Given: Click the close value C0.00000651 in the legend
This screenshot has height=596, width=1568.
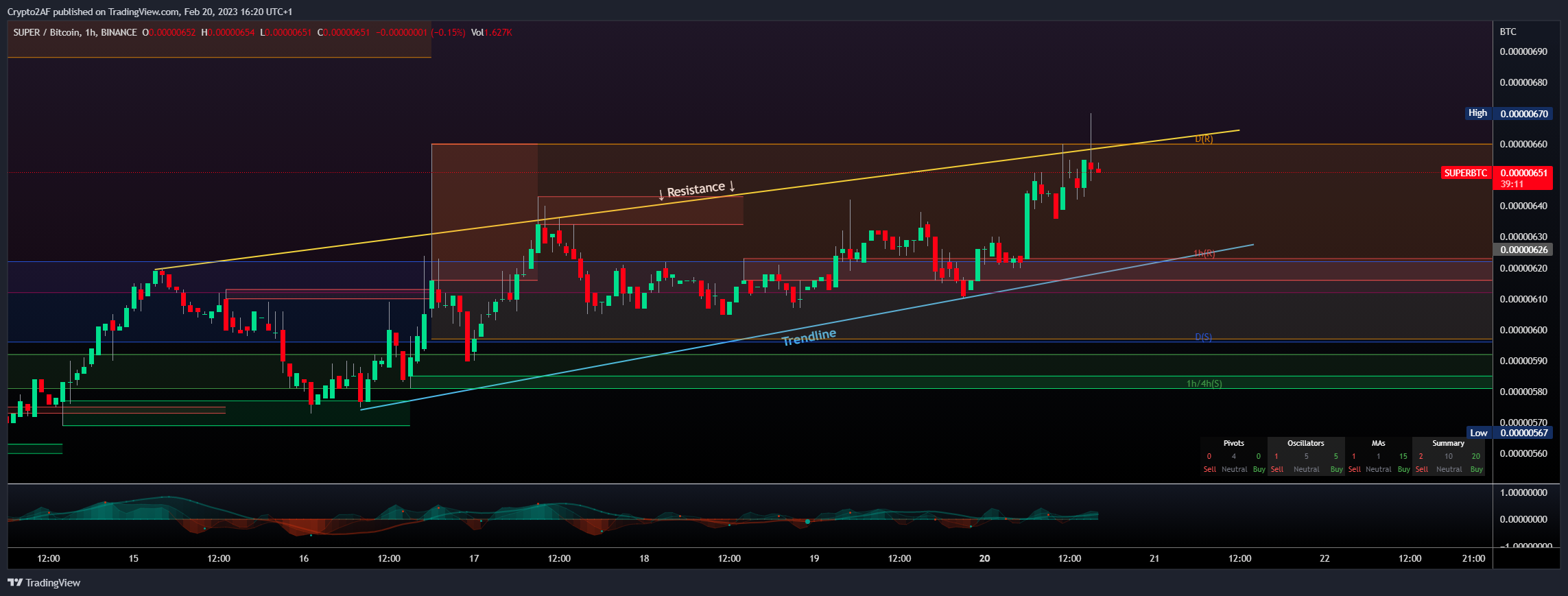Looking at the screenshot, I should click(344, 32).
